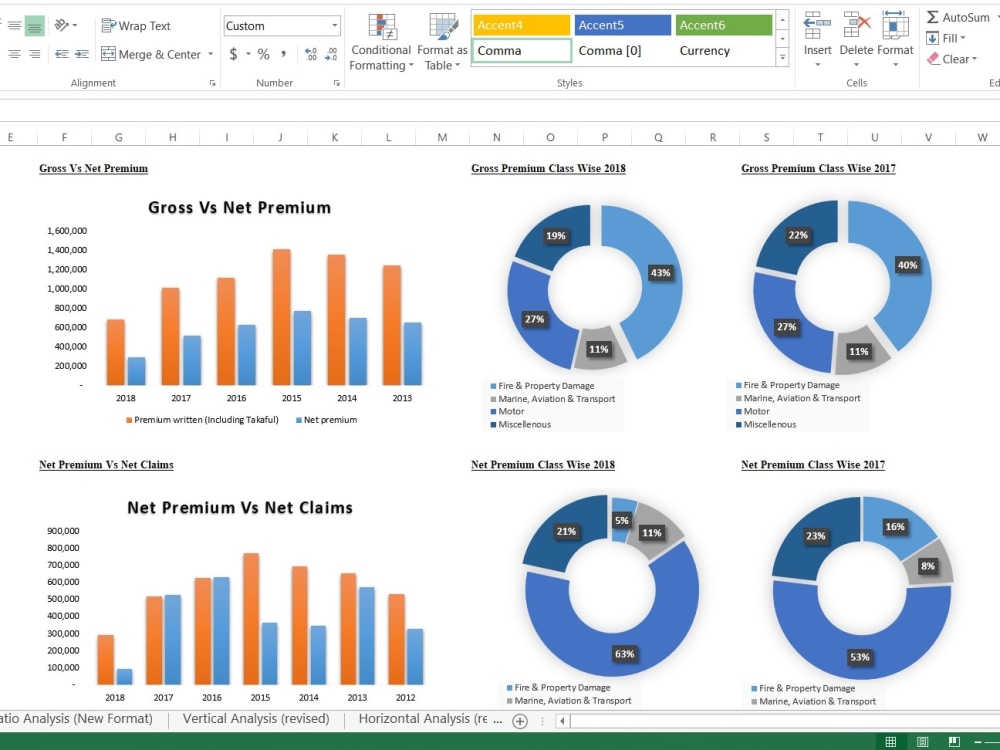This screenshot has height=750, width=1000.
Task: Select heading Net Premium Class Wise 2018
Action: click(543, 465)
